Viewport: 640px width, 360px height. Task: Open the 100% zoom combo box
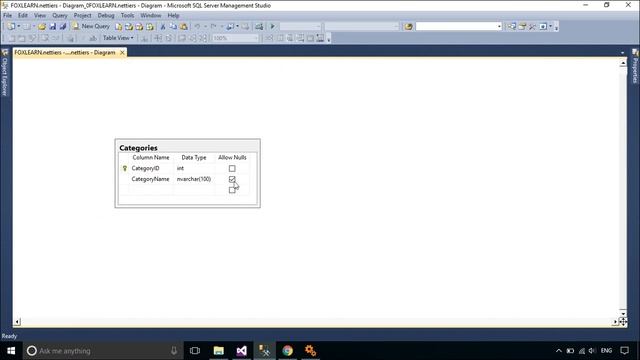point(236,38)
